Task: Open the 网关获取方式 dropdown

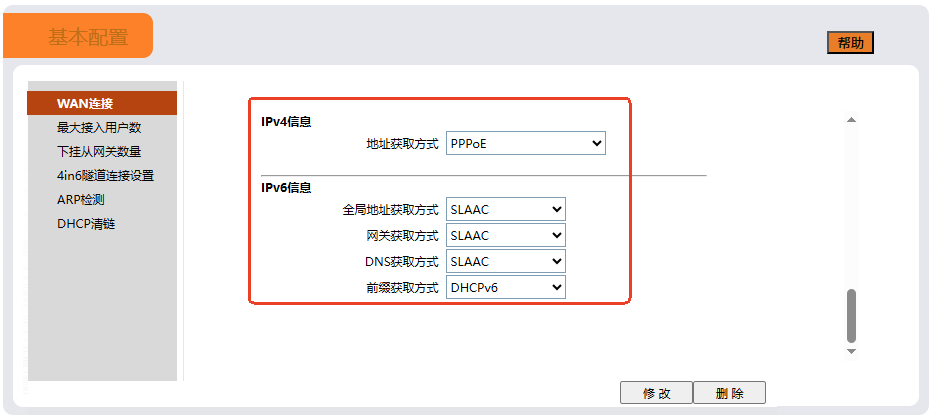Action: pyautogui.click(x=506, y=236)
